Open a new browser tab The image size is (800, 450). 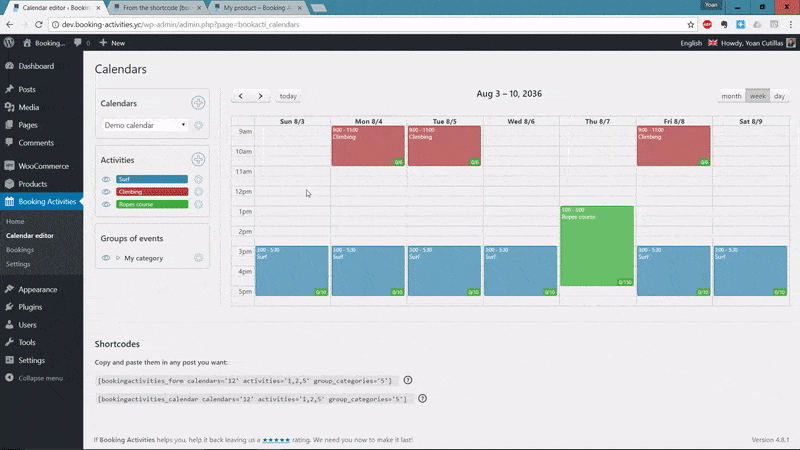tap(318, 8)
